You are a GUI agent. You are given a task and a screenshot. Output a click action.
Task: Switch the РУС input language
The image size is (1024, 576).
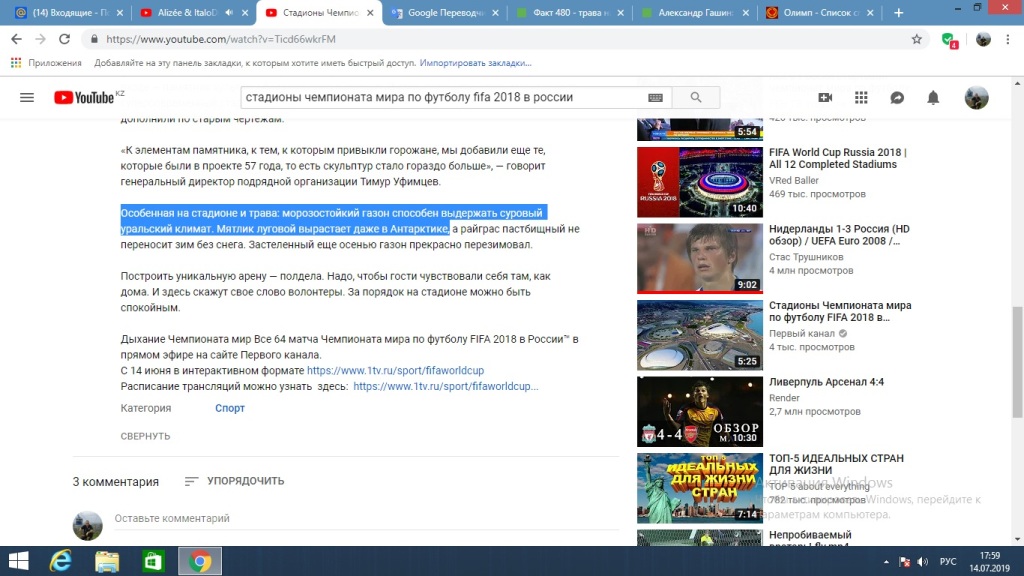pos(948,562)
